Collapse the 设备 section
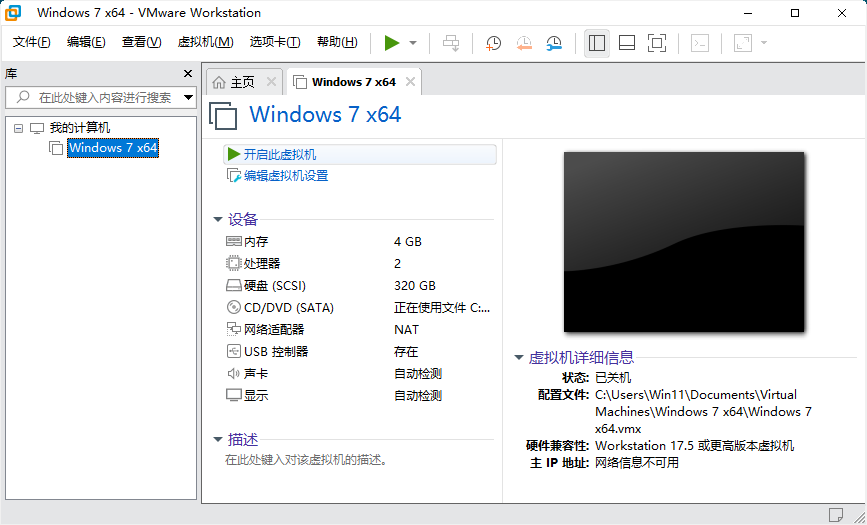 coord(218,220)
